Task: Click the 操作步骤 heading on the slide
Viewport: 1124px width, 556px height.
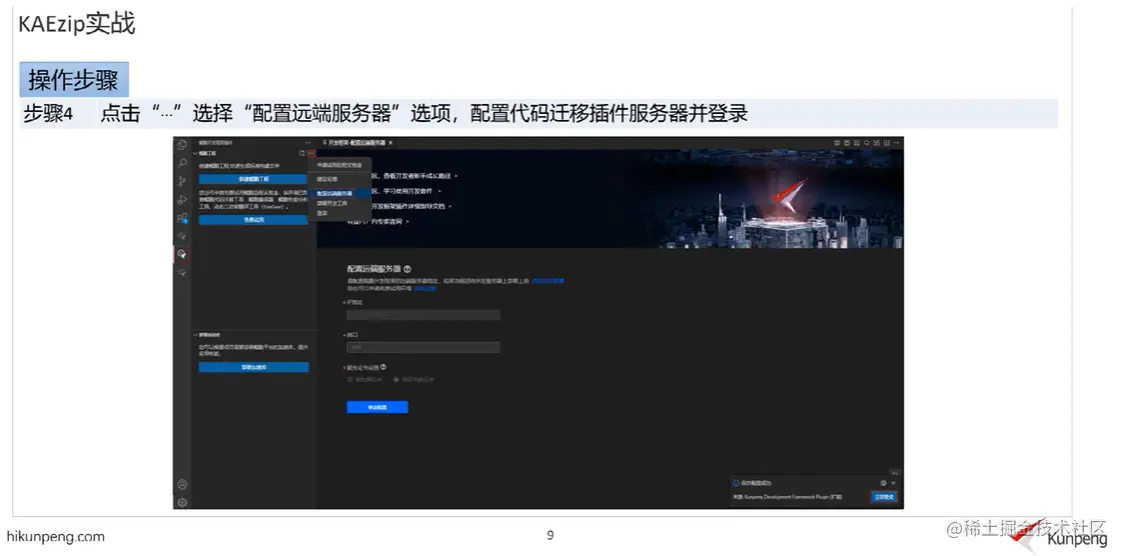Action: (74, 80)
